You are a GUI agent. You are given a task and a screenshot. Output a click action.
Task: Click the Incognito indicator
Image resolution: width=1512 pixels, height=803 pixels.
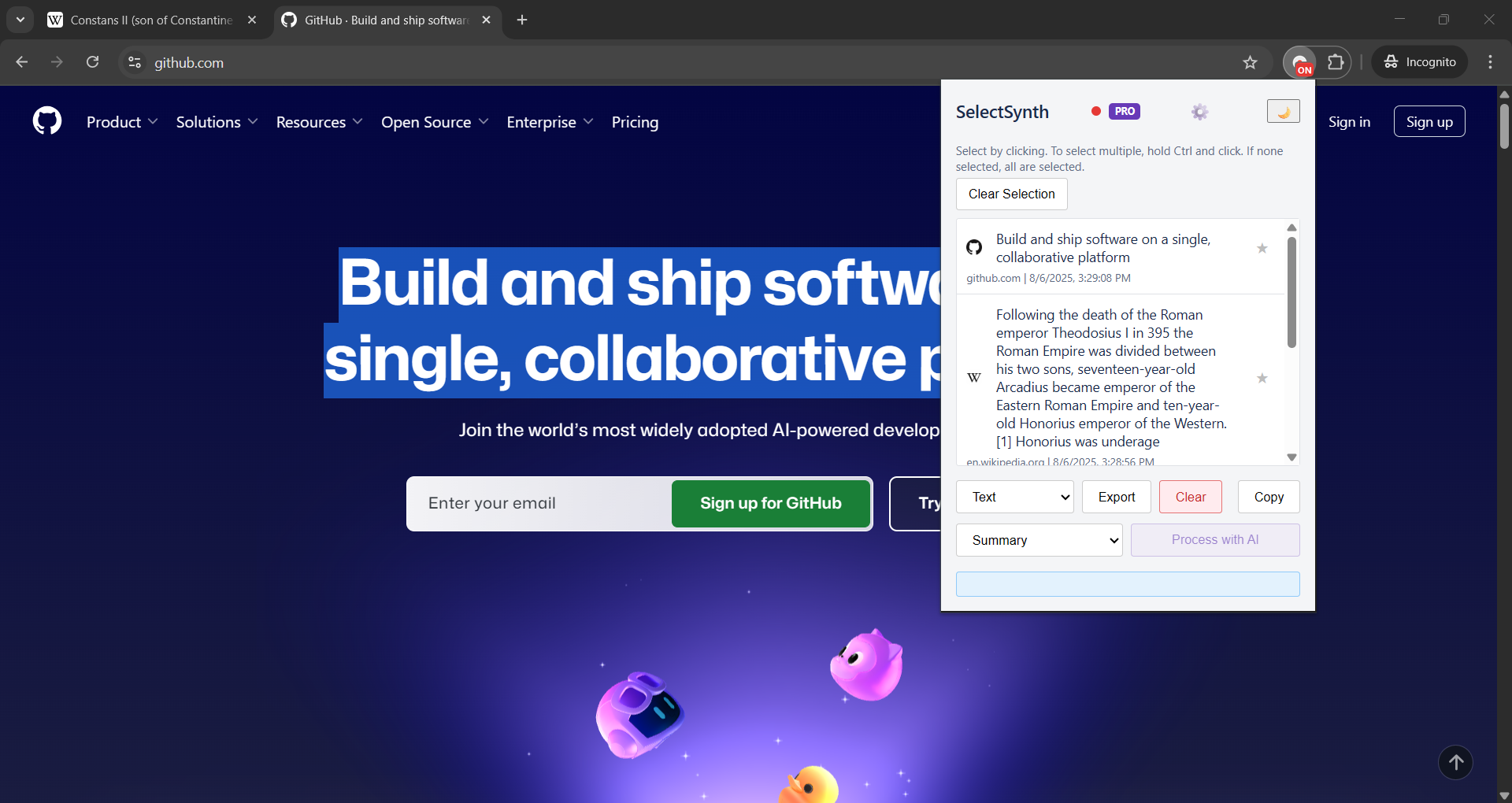(x=1420, y=61)
